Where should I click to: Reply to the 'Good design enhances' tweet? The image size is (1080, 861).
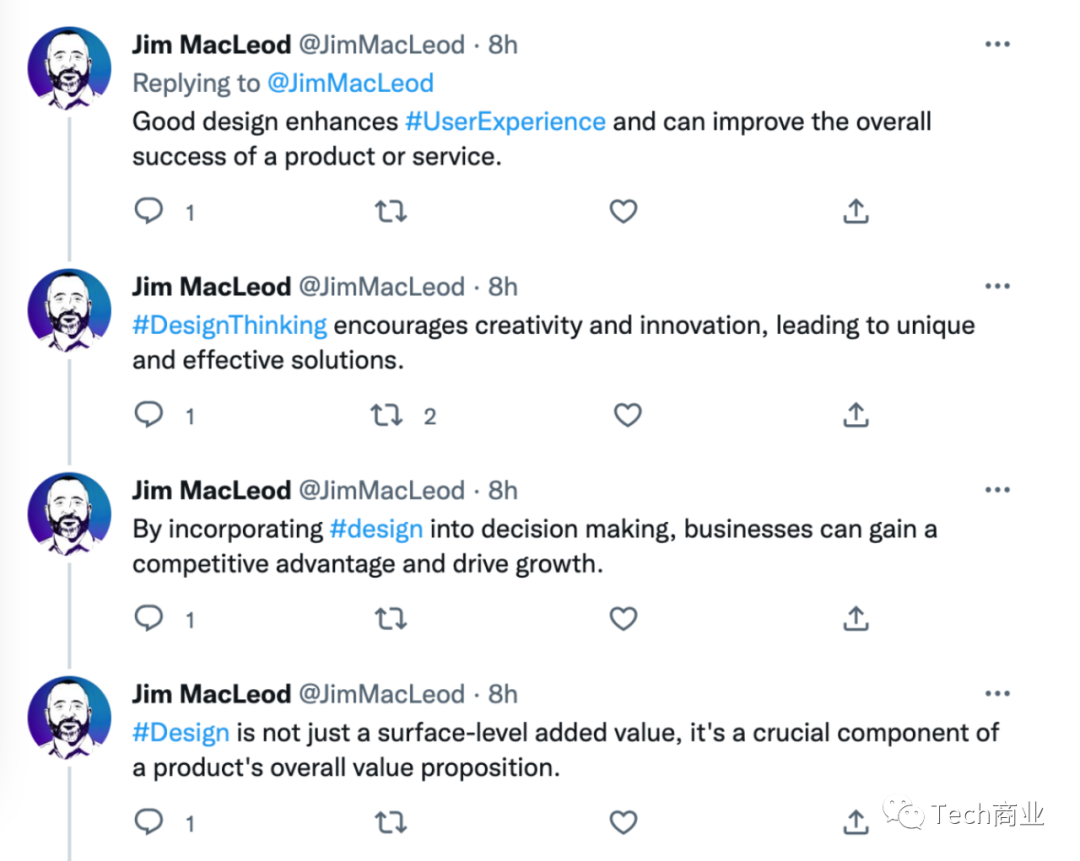148,211
